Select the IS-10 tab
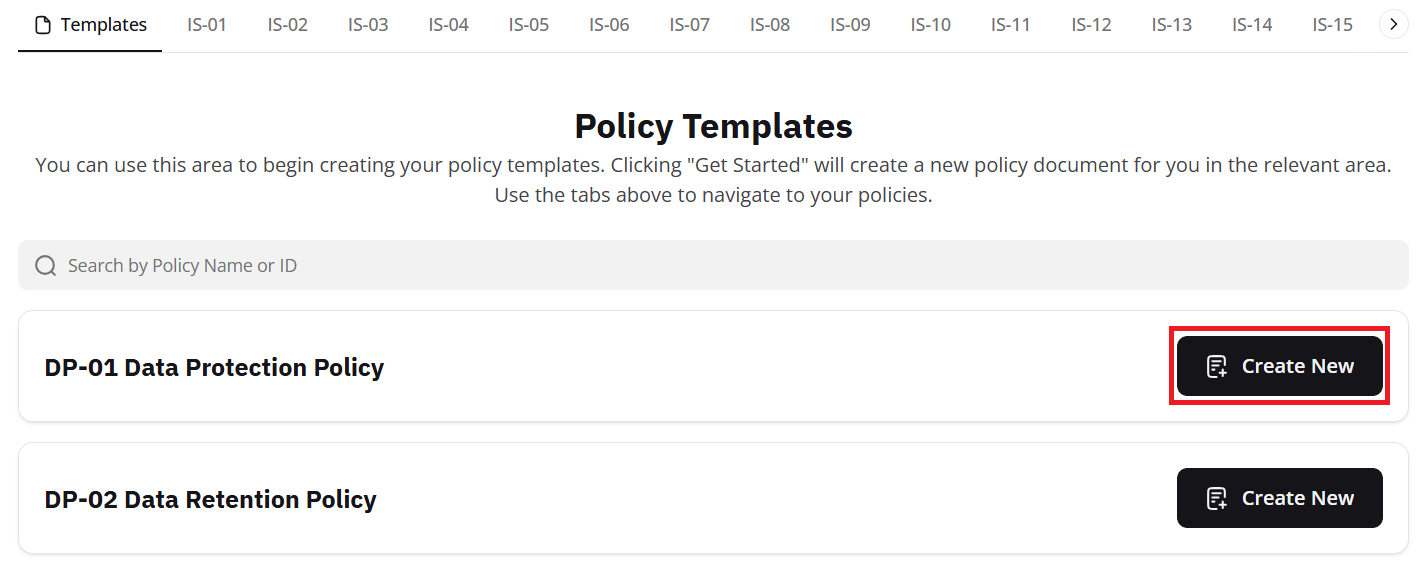 931,25
